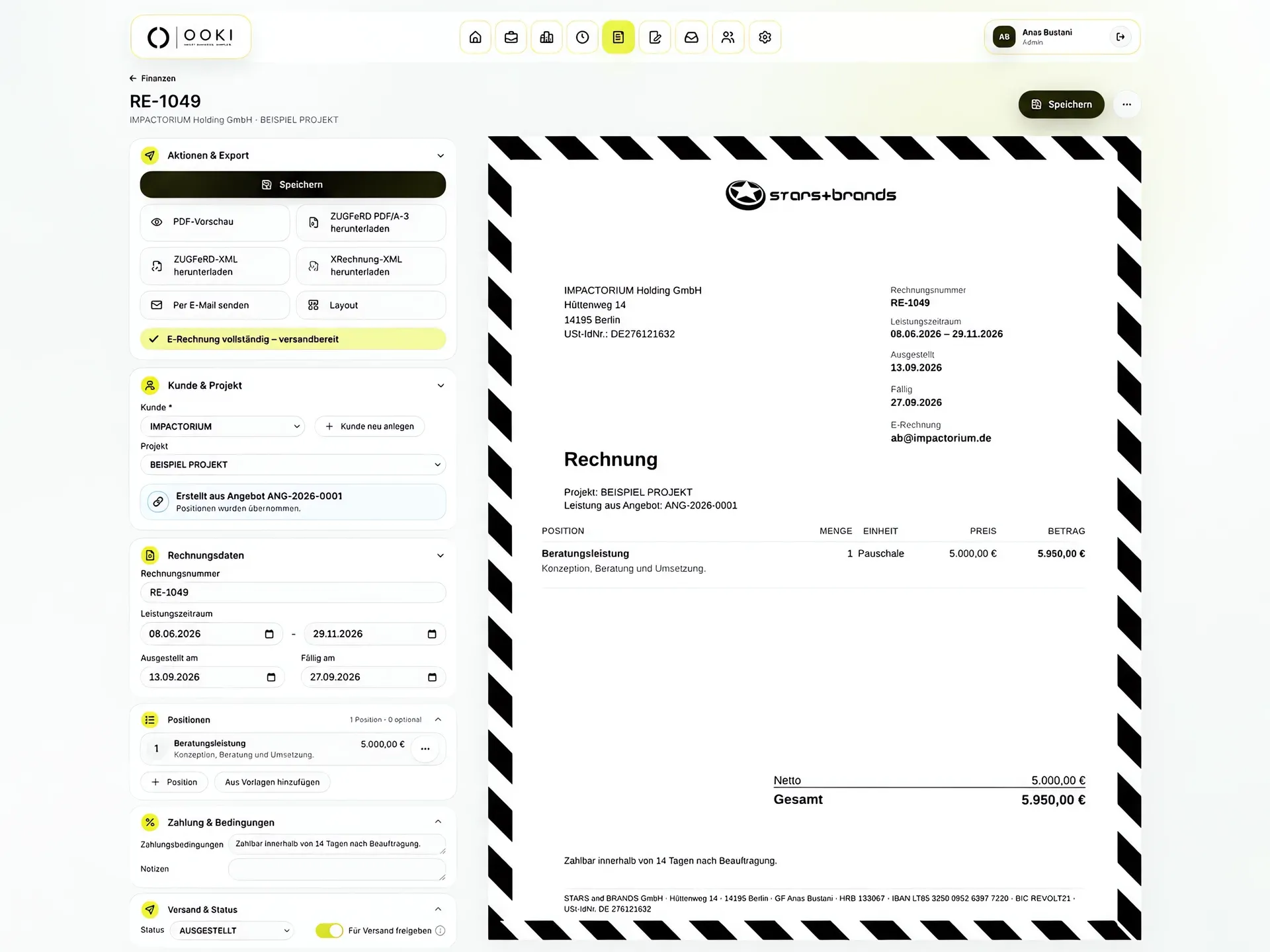Click the Rechnungsnummer field RE-1049
The width and height of the screenshot is (1270, 952).
coord(293,592)
